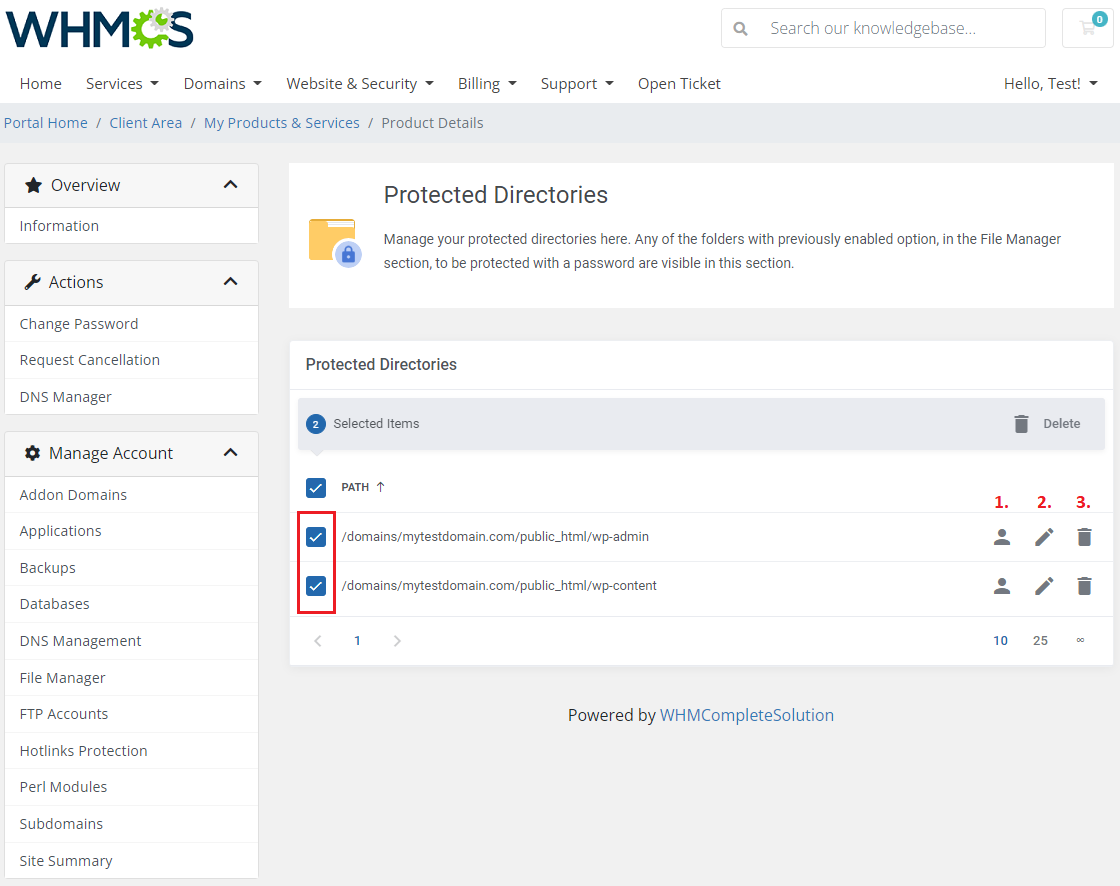Open Hotlinks Protection in sidebar
The height and width of the screenshot is (886, 1120).
131,750
